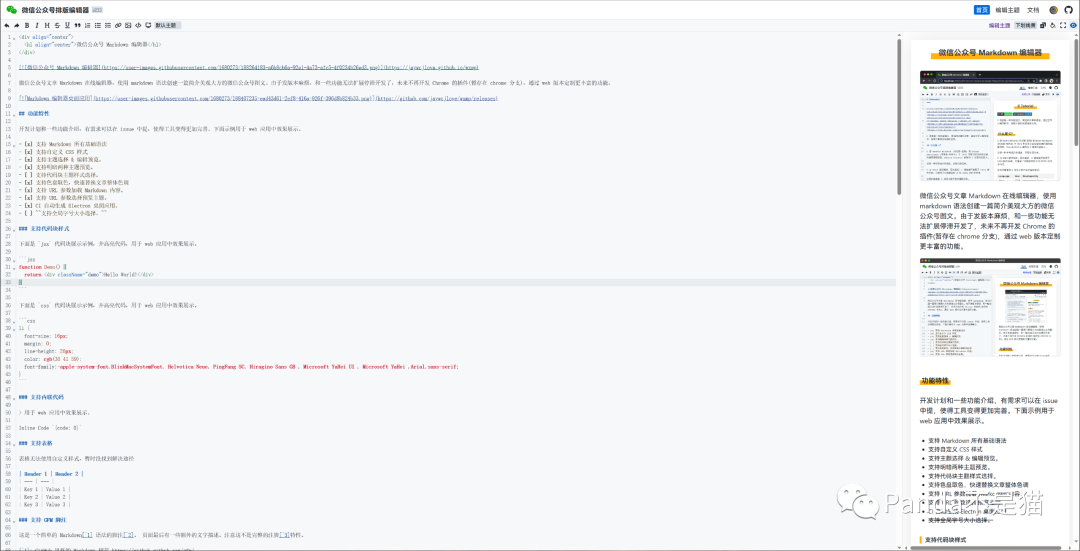Copy the rendered preview content

(x=1043, y=25)
